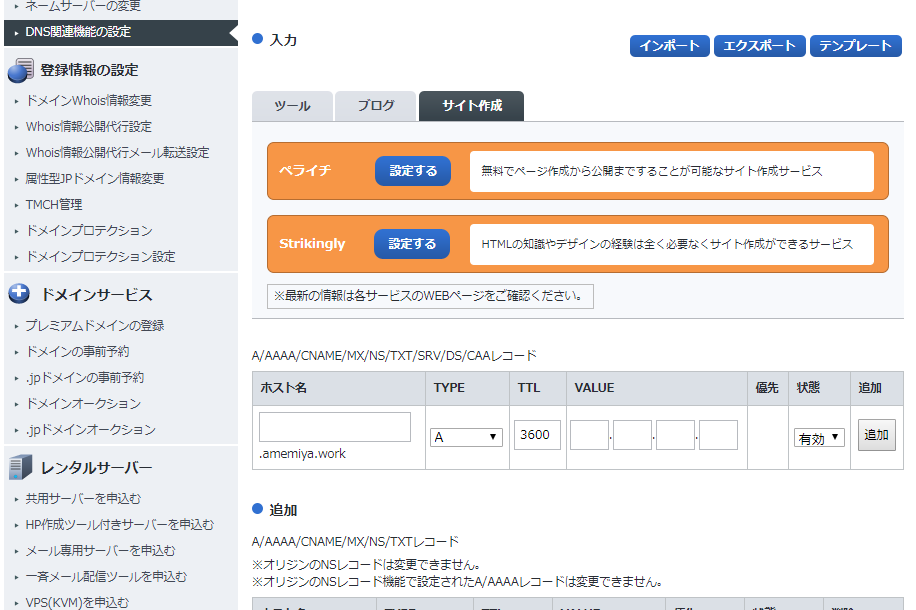The height and width of the screenshot is (610, 916).
Task: Click 追加 to add the DNS record
Action: click(876, 436)
